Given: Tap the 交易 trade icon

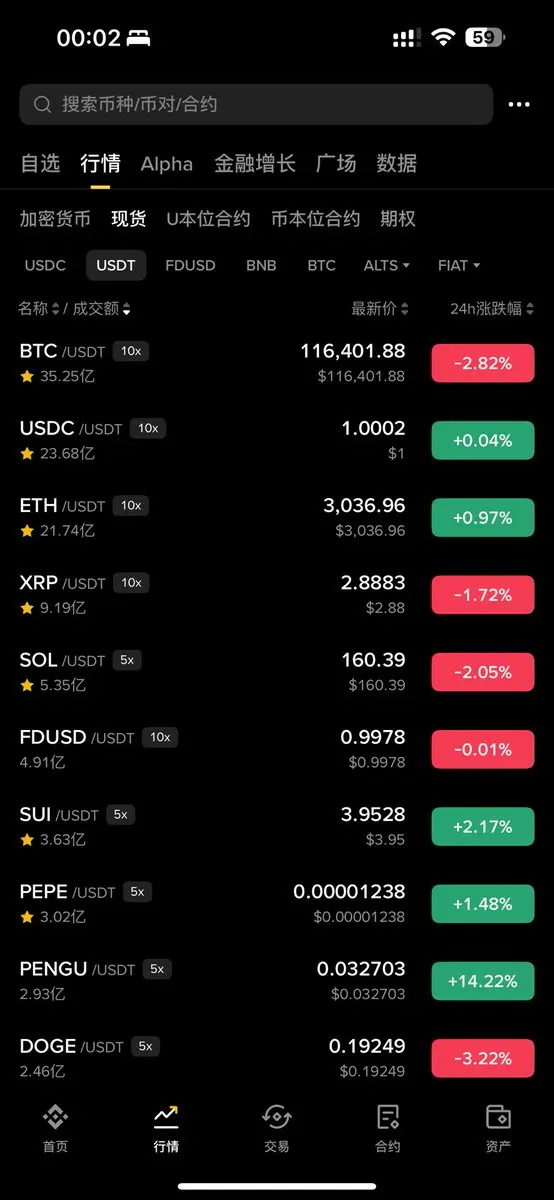Looking at the screenshot, I should (x=277, y=1117).
